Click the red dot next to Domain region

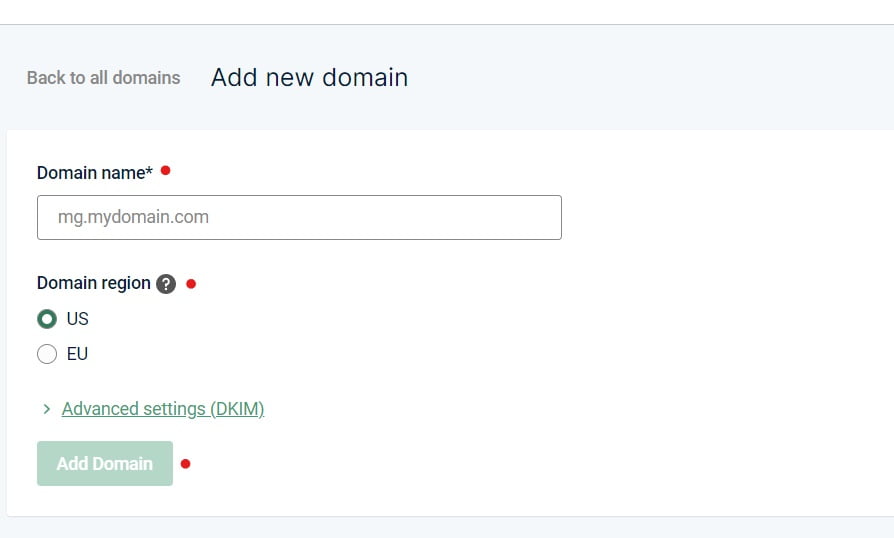click(x=191, y=284)
